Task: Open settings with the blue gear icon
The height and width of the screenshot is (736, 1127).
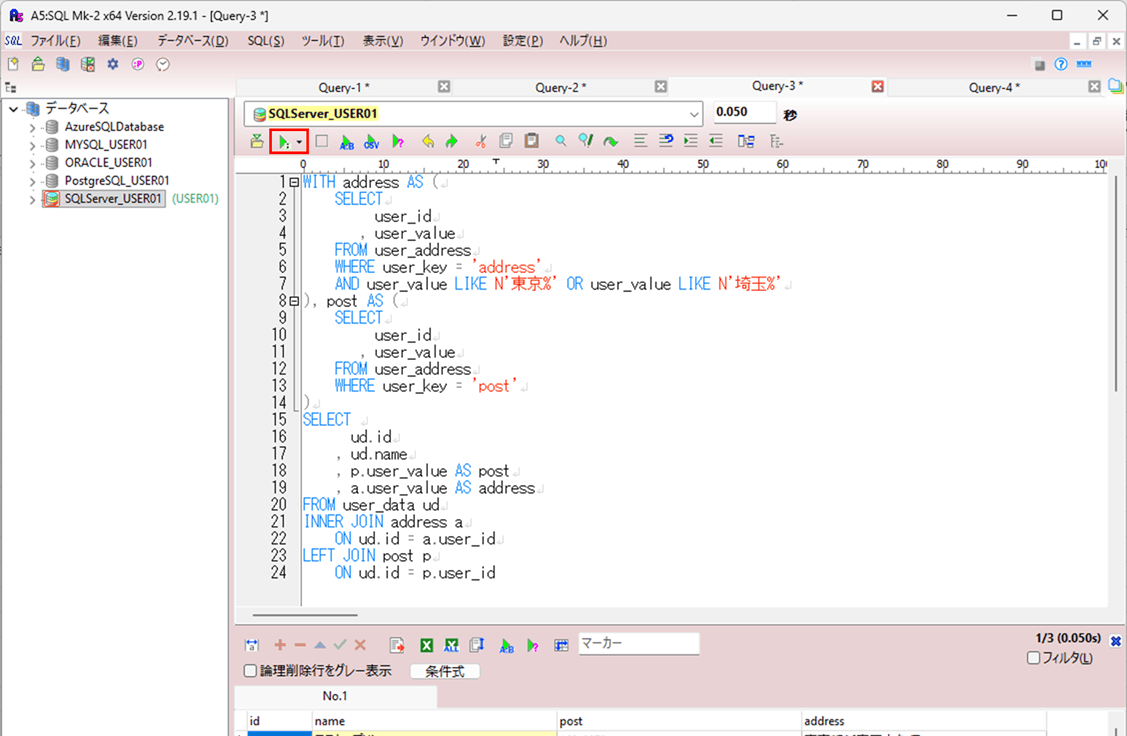Action: pyautogui.click(x=113, y=64)
